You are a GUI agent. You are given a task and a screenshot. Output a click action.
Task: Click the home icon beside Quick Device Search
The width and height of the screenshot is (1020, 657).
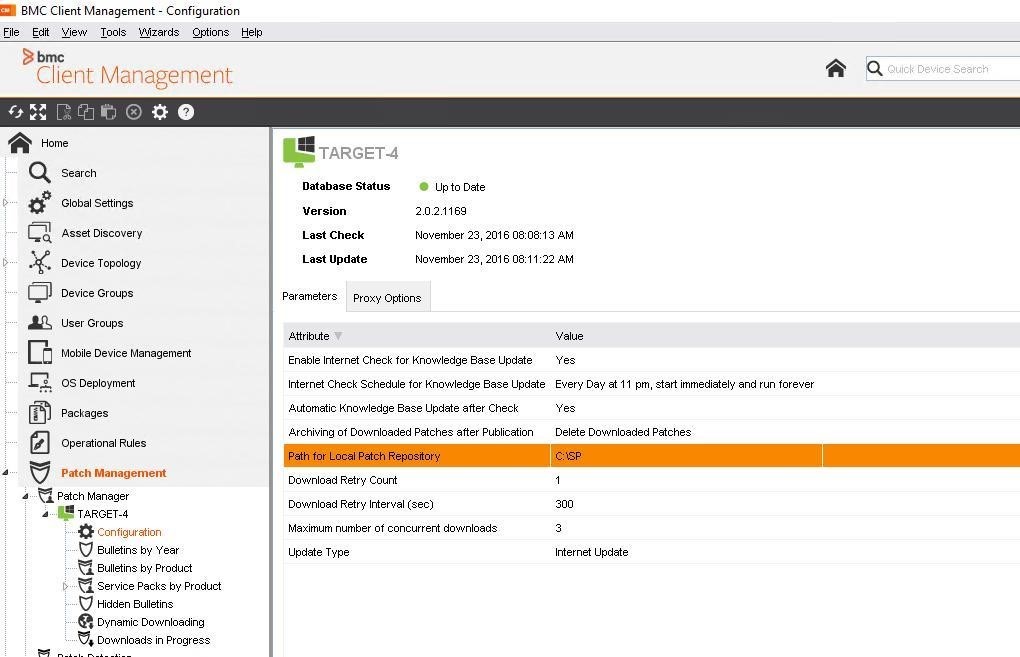pos(836,68)
